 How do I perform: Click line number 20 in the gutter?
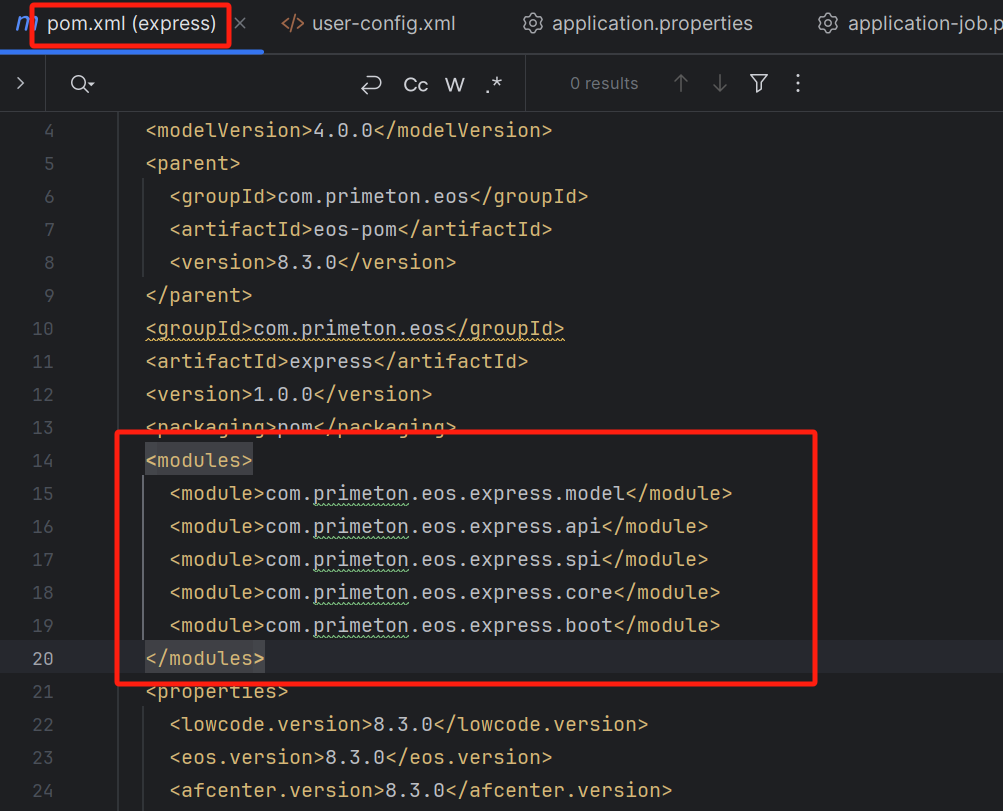click(x=43, y=658)
